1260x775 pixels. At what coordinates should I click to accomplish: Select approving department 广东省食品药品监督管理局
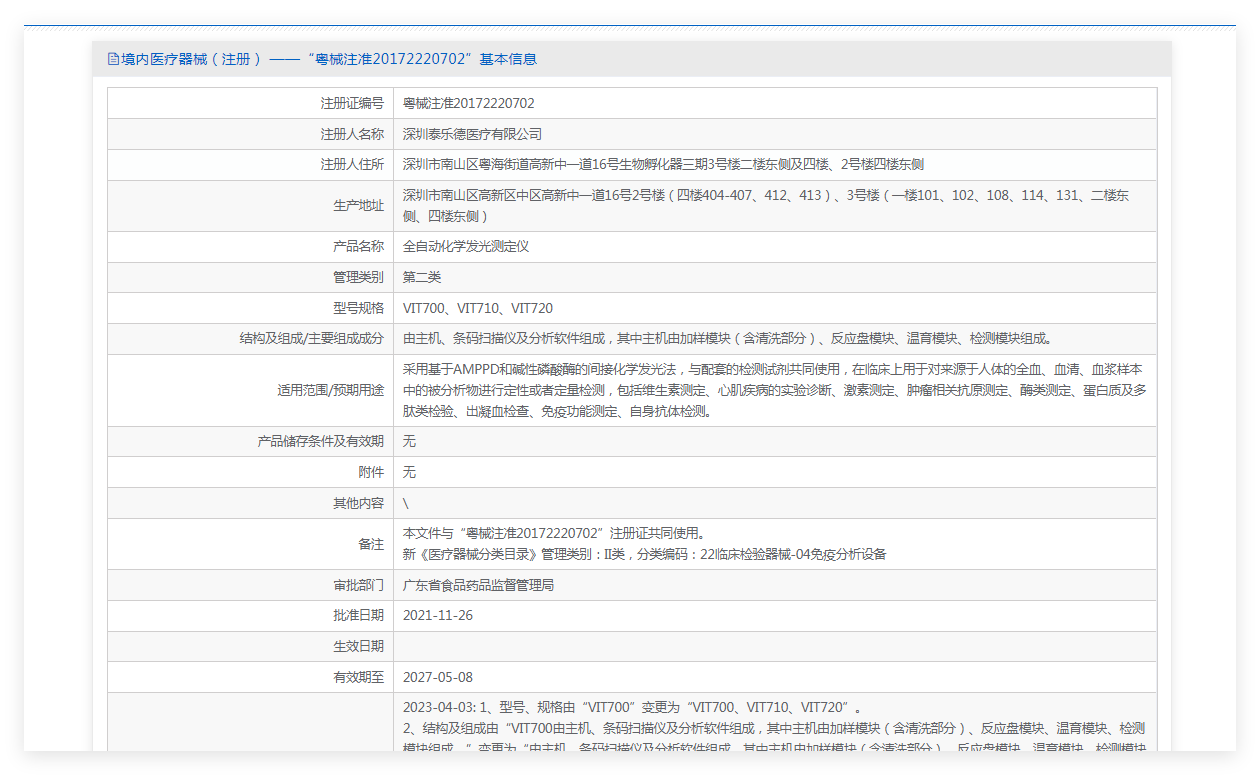[478, 585]
